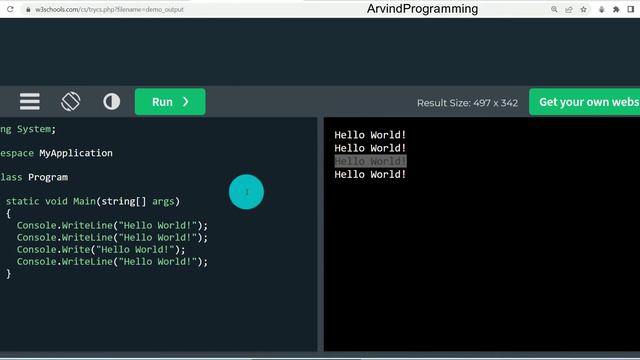Viewport: 640px width, 360px height.
Task: Click the class Program line
Action: 34,177
